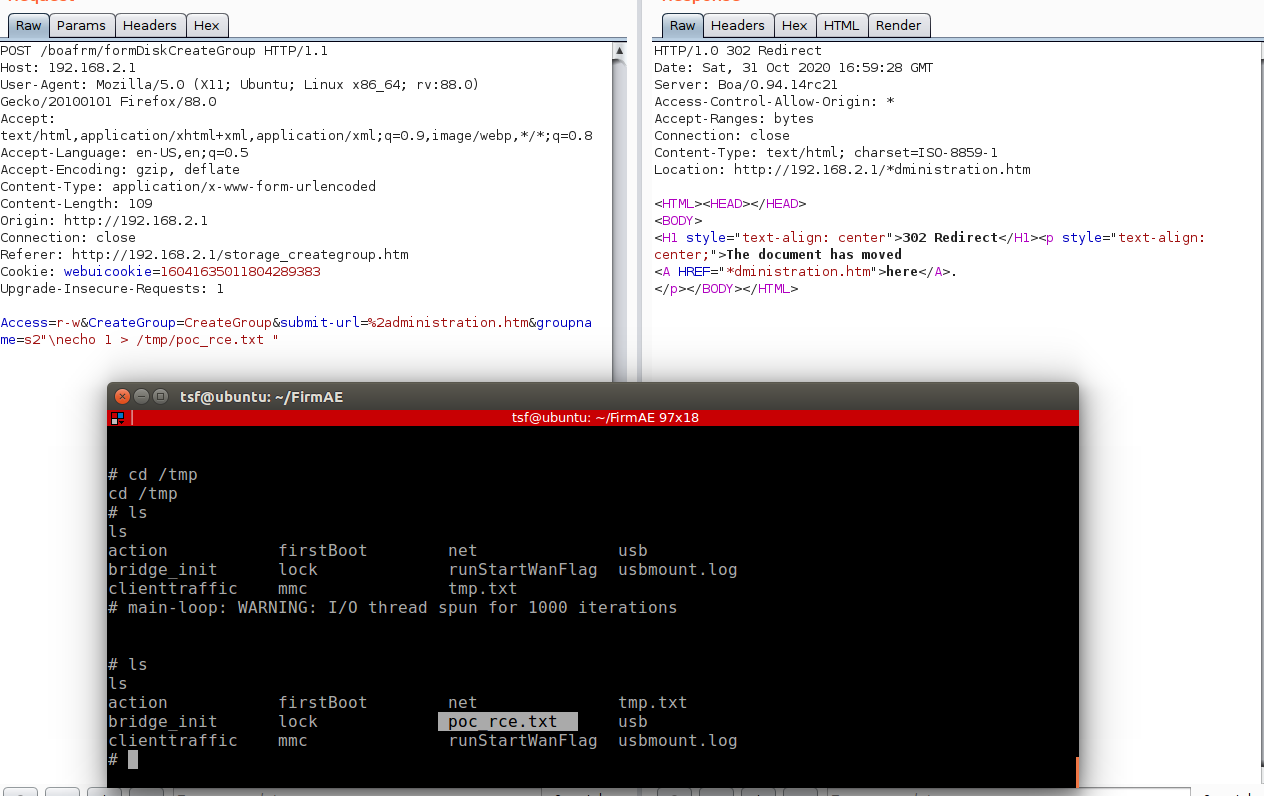The width and height of the screenshot is (1264, 796).
Task: Click the Location header in response
Action: [x=842, y=170]
